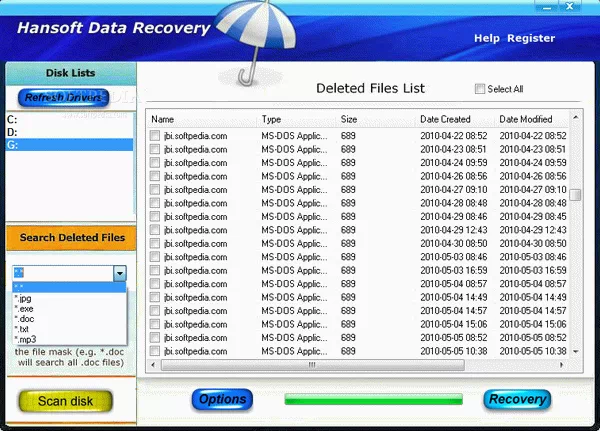The image size is (600, 431).
Task: Check the file dated 2010-05-05 08:52
Action: click(x=155, y=338)
